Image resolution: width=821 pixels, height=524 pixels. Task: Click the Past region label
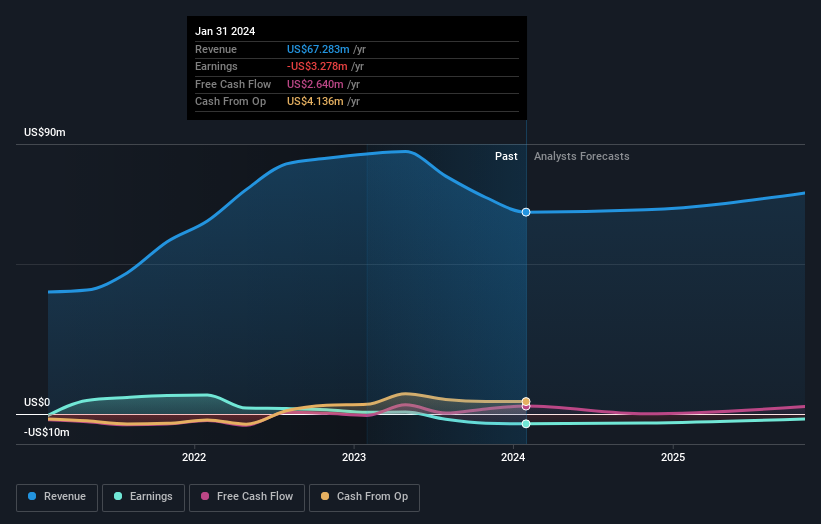pyautogui.click(x=506, y=157)
